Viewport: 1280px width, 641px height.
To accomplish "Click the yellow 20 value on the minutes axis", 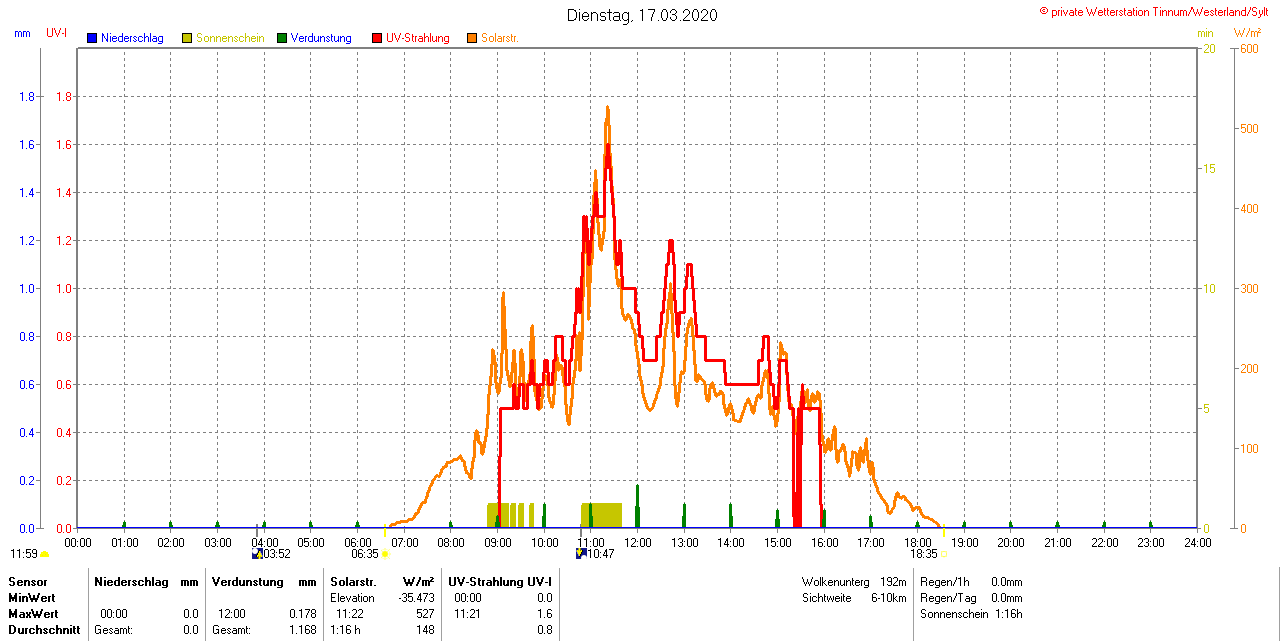I will [x=1209, y=48].
